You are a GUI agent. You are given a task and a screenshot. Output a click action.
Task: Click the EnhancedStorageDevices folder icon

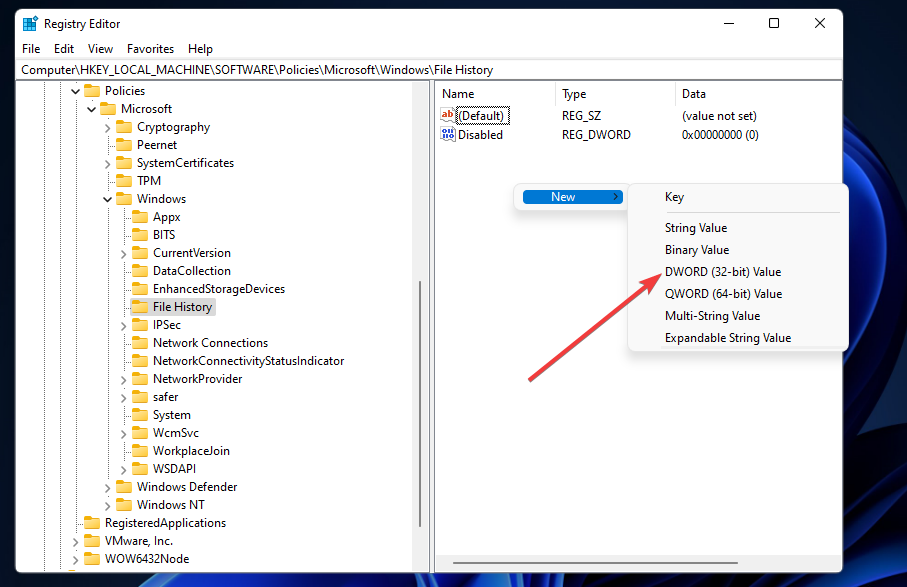[x=140, y=289]
